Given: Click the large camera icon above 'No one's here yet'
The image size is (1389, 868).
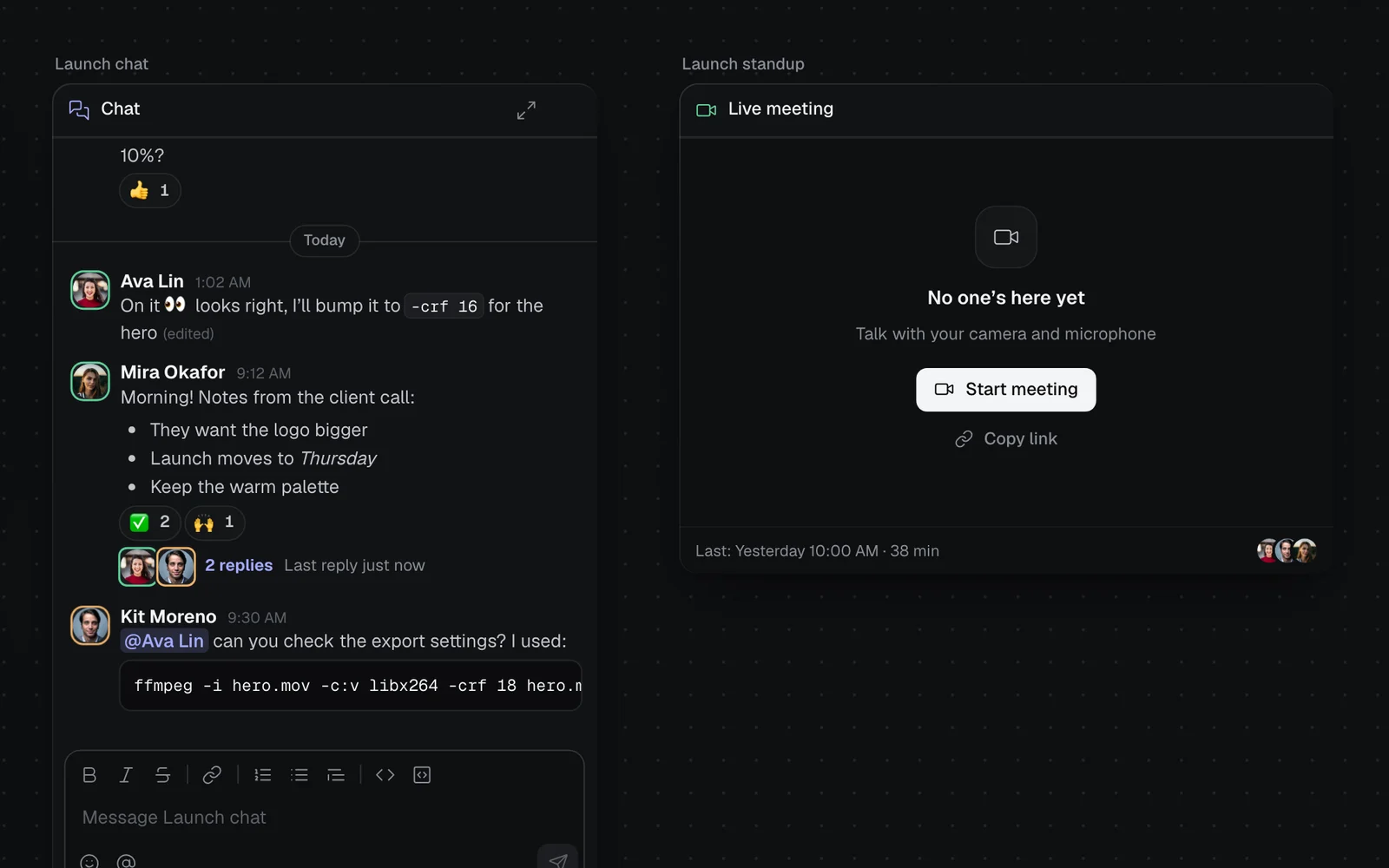Looking at the screenshot, I should [x=1006, y=237].
